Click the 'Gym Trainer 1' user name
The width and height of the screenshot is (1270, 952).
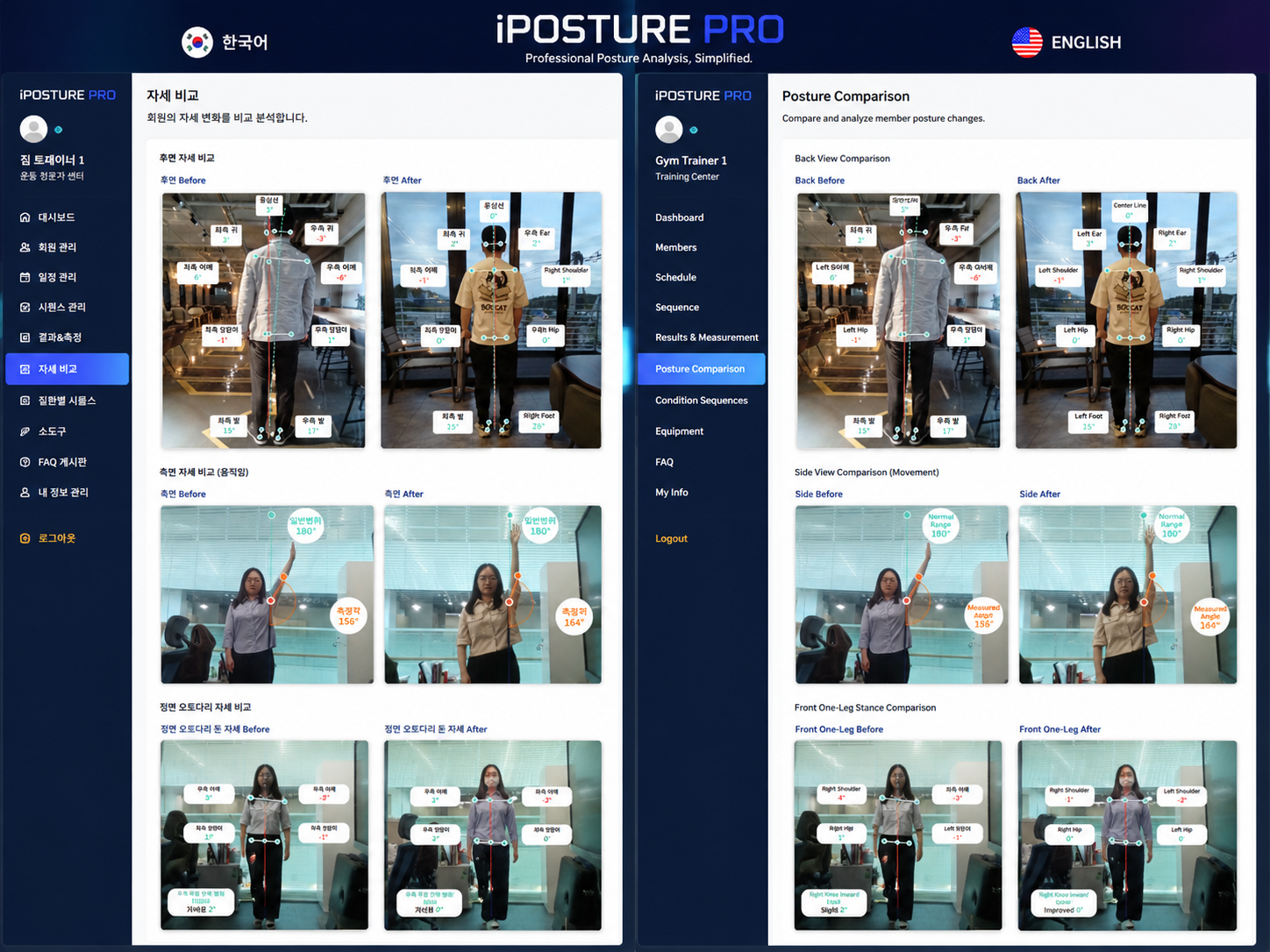click(x=691, y=160)
